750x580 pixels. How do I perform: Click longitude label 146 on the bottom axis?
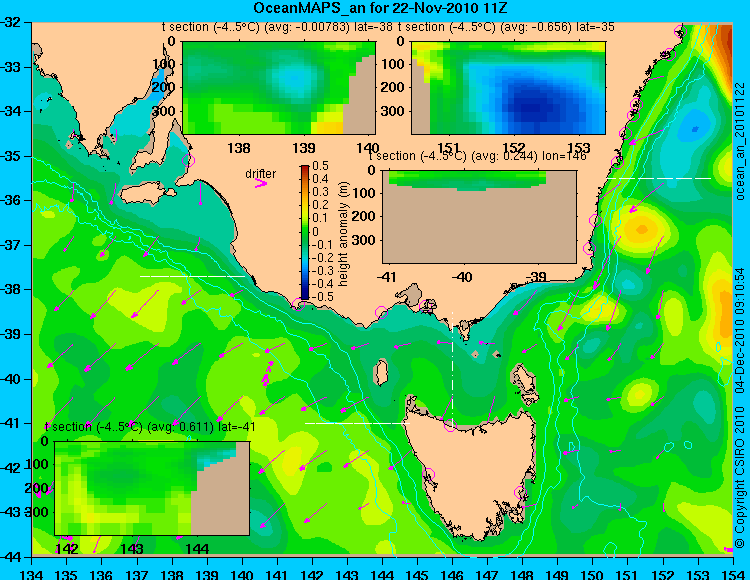pyautogui.click(x=452, y=574)
